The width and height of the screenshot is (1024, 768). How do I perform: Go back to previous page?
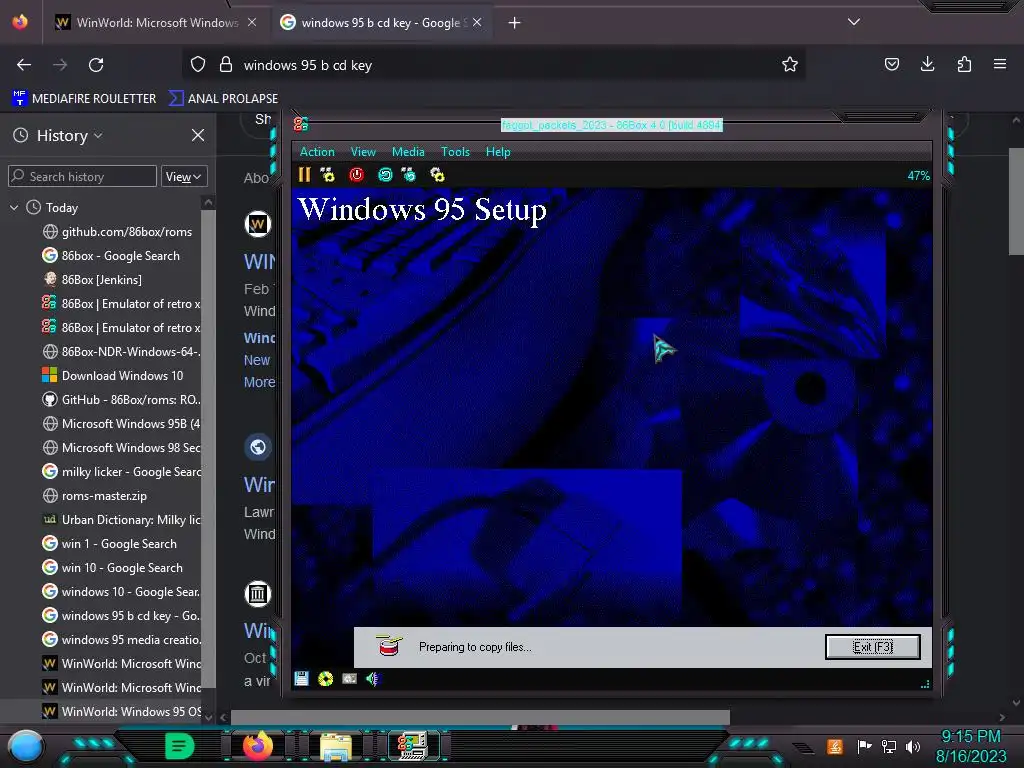coord(24,65)
